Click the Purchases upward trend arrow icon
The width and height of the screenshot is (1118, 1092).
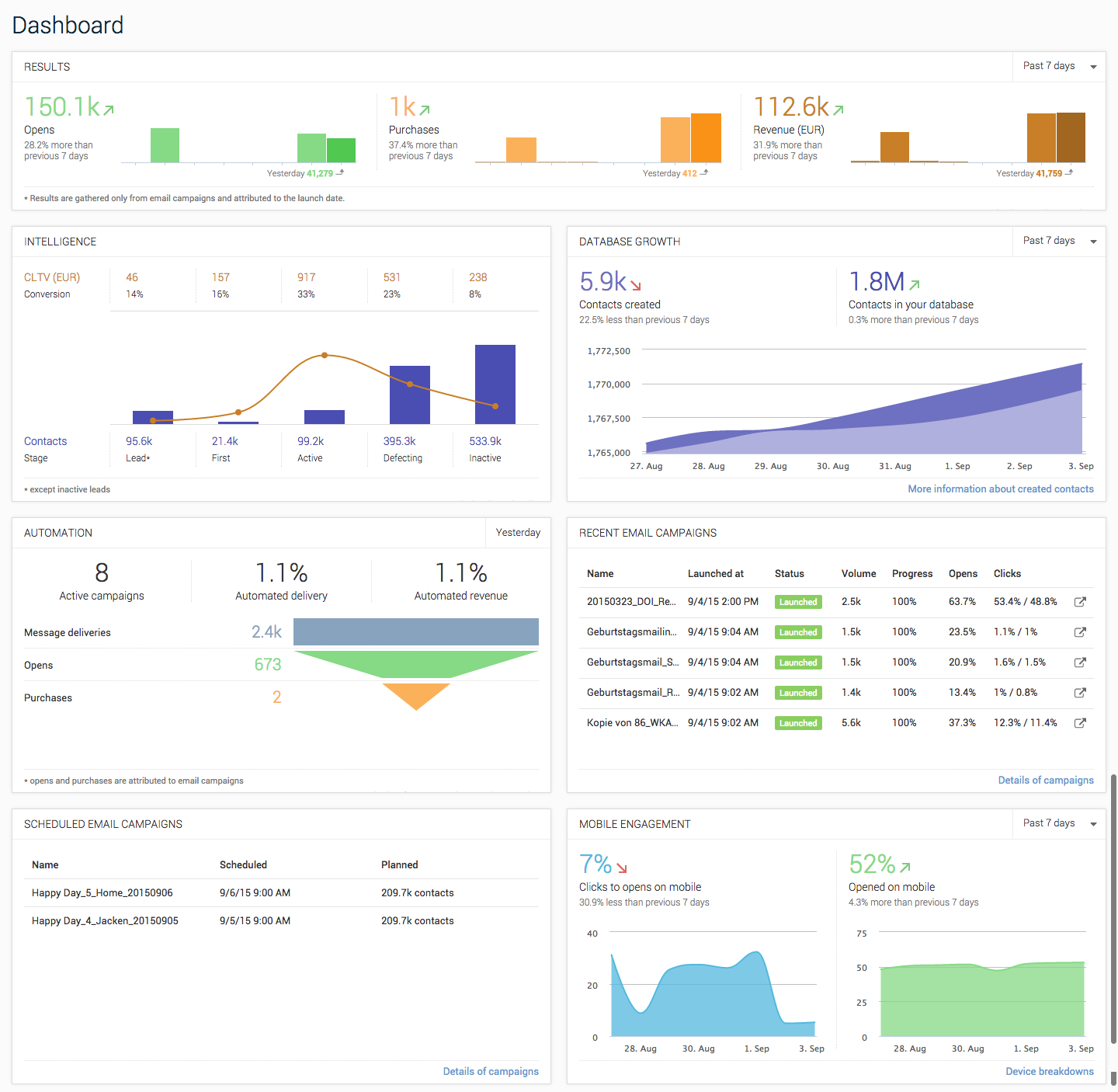point(425,110)
